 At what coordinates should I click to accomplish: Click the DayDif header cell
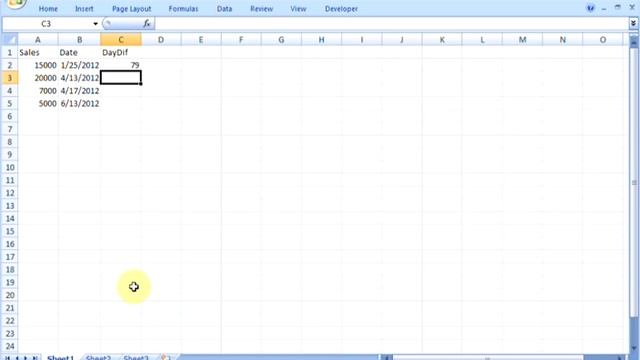121,52
